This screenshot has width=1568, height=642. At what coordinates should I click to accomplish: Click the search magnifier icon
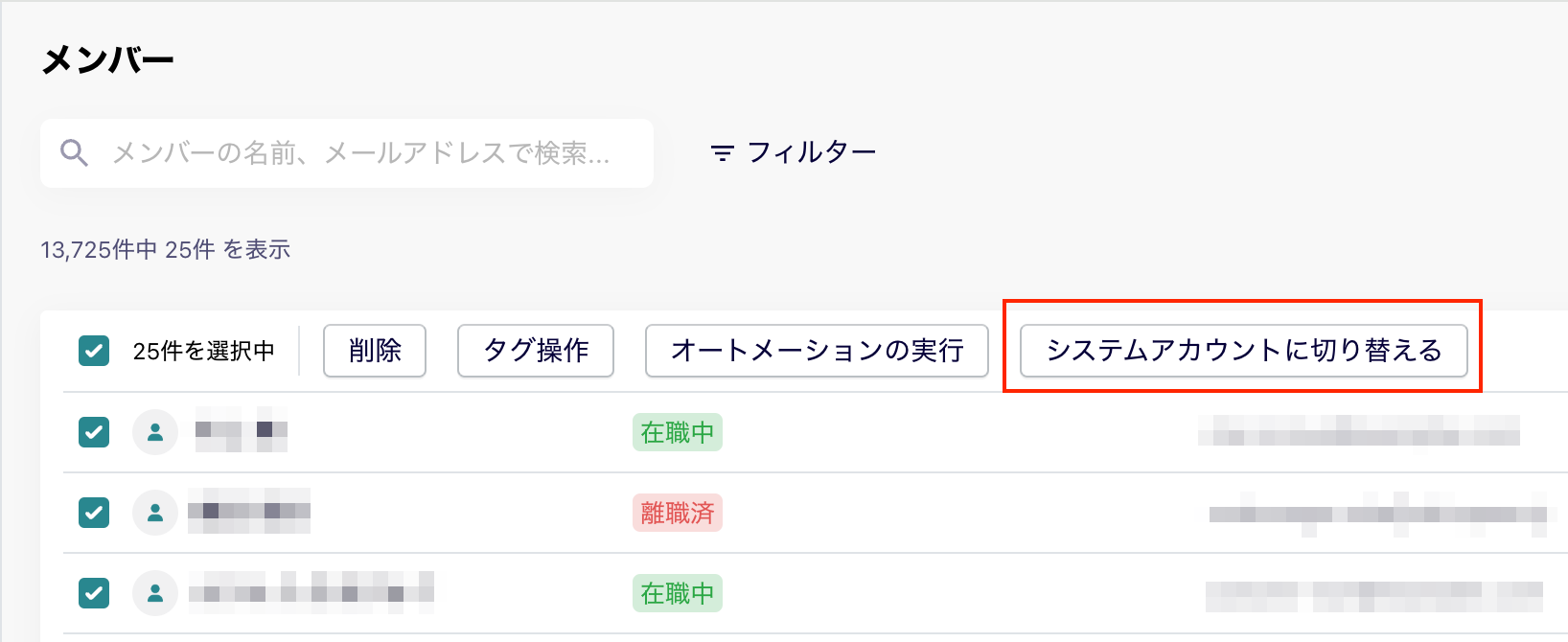[x=75, y=151]
